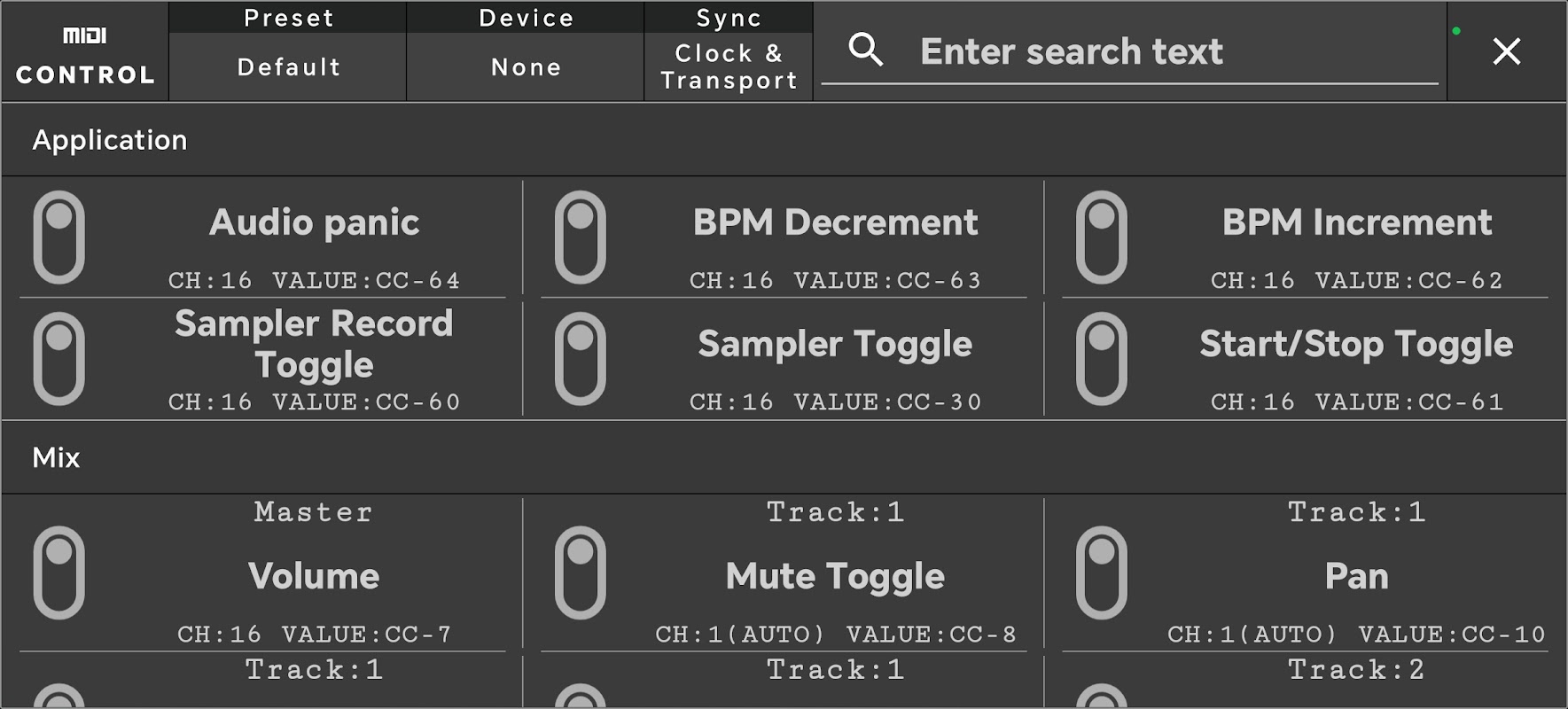Screen dimensions: 1568x709
Task: Close the MIDI Control panel
Action: coord(1506,51)
